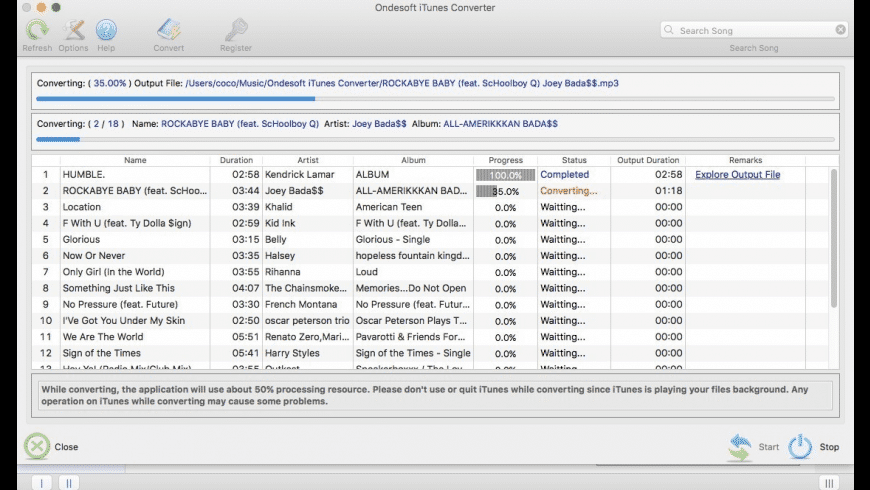870x490 pixels.
Task: Open the Help icon
Action: (x=106, y=30)
